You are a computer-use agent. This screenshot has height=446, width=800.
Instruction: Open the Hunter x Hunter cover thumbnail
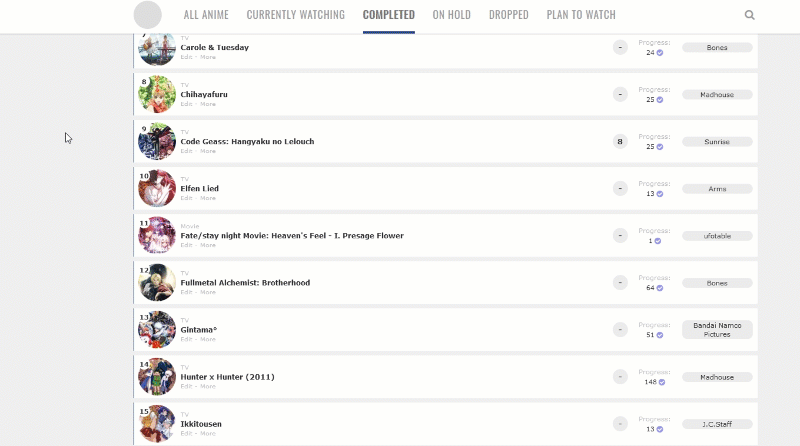157,377
